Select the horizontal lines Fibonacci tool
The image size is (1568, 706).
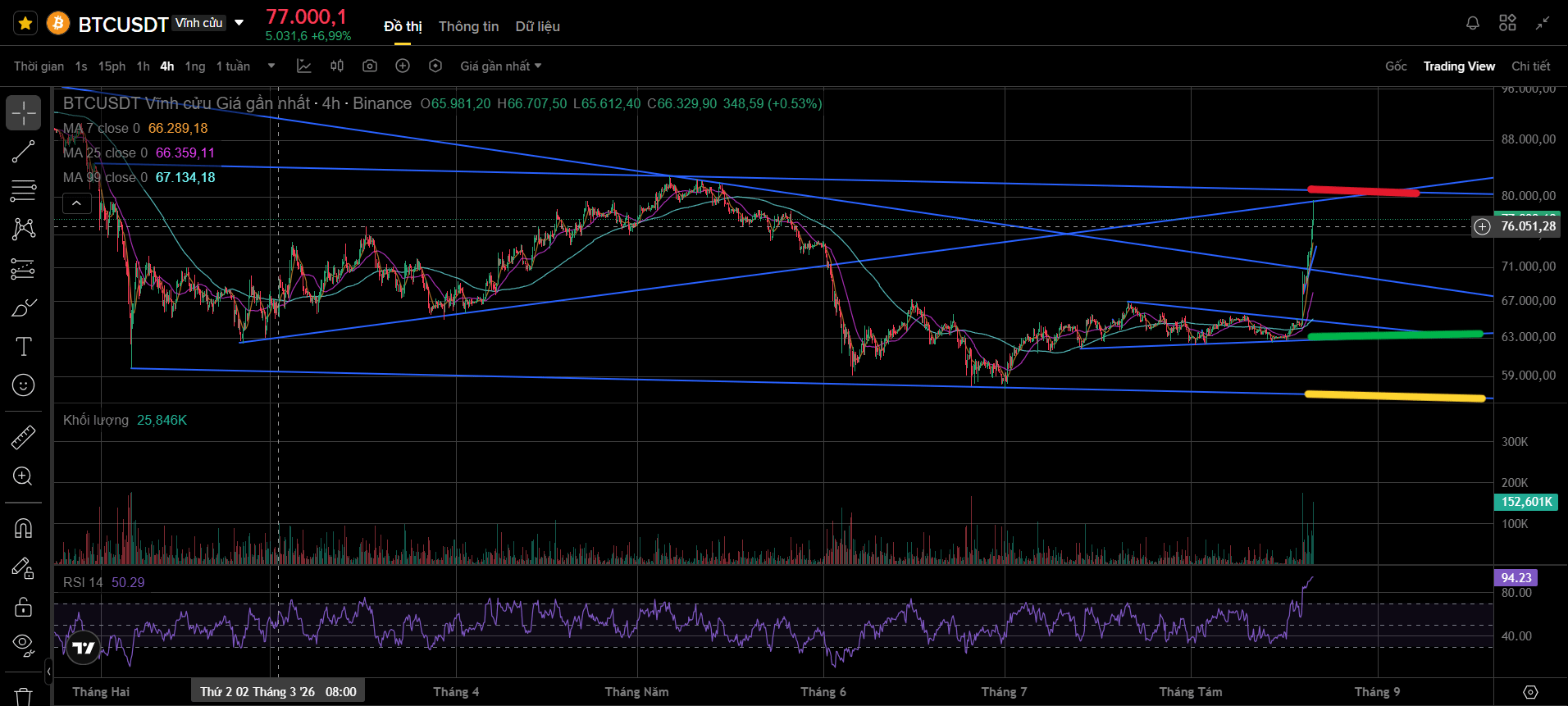pos(24,191)
